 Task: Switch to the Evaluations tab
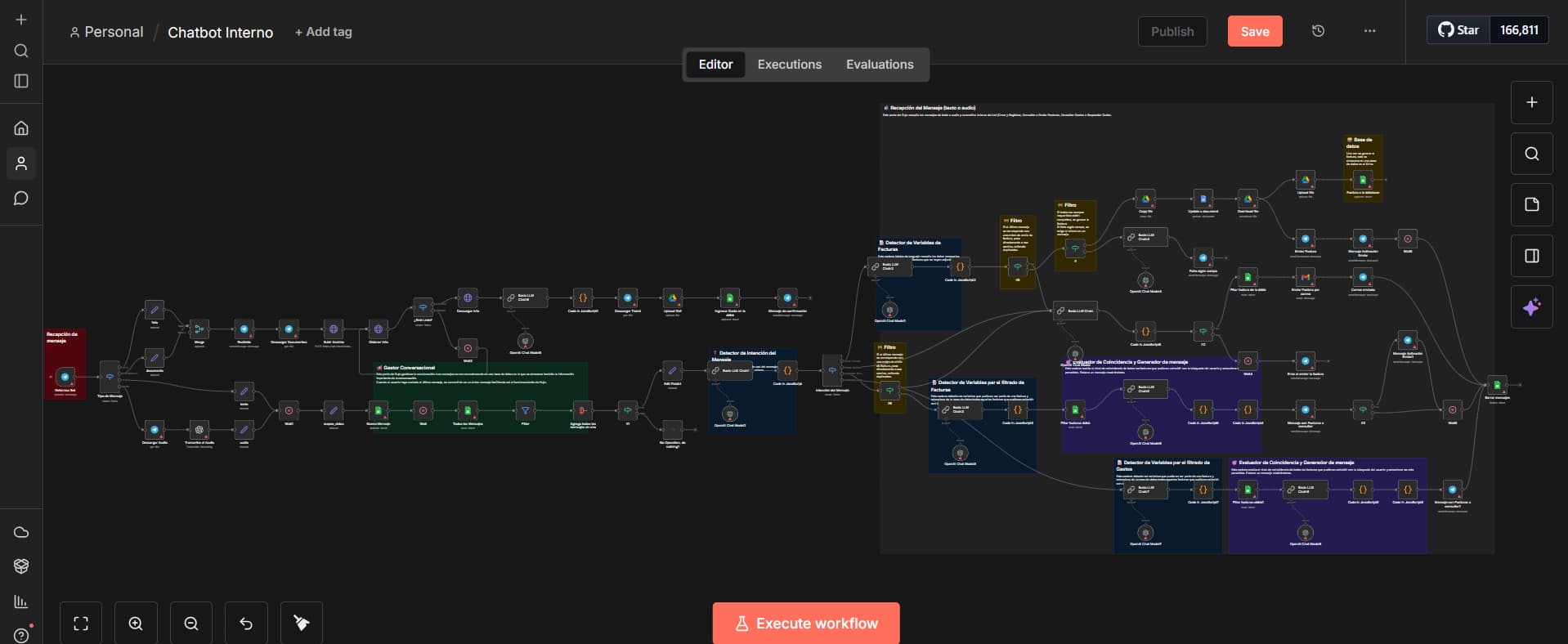click(880, 65)
